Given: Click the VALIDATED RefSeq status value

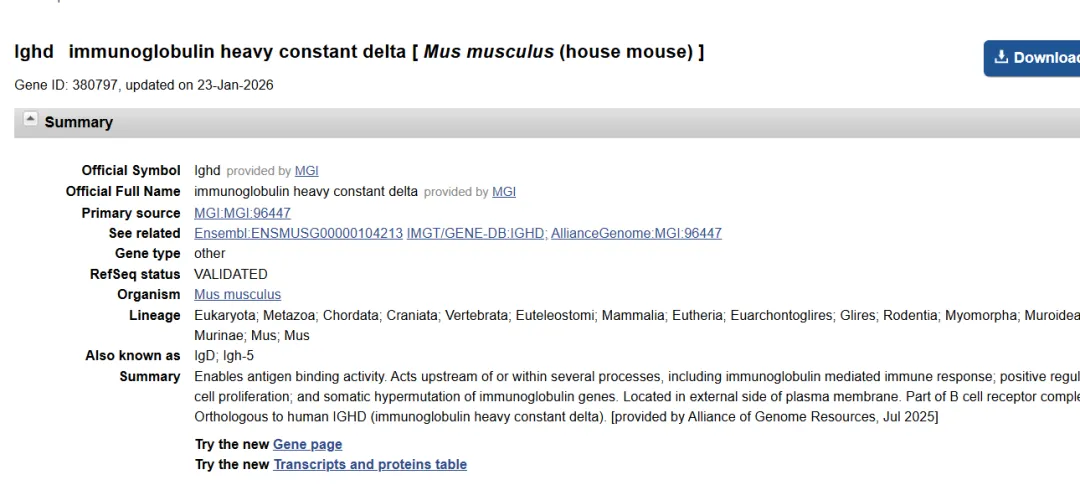Looking at the screenshot, I should click(231, 274).
